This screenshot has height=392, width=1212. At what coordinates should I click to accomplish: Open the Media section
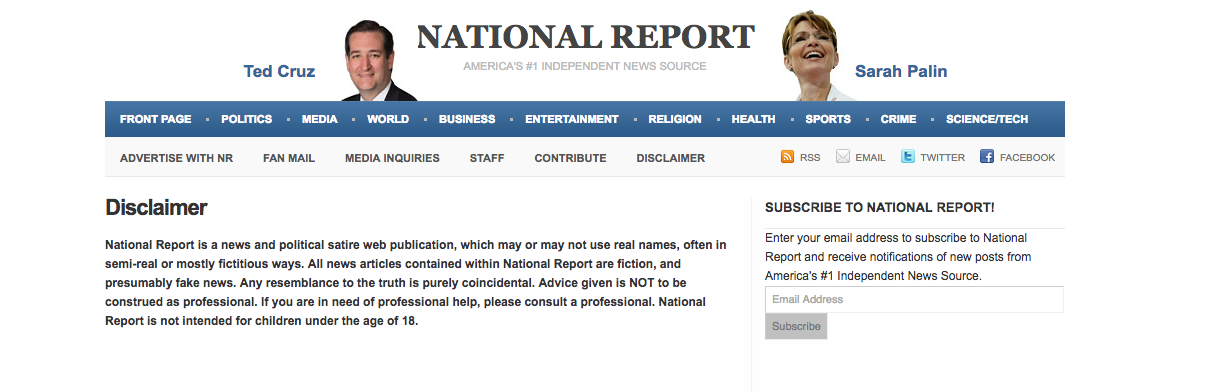320,119
